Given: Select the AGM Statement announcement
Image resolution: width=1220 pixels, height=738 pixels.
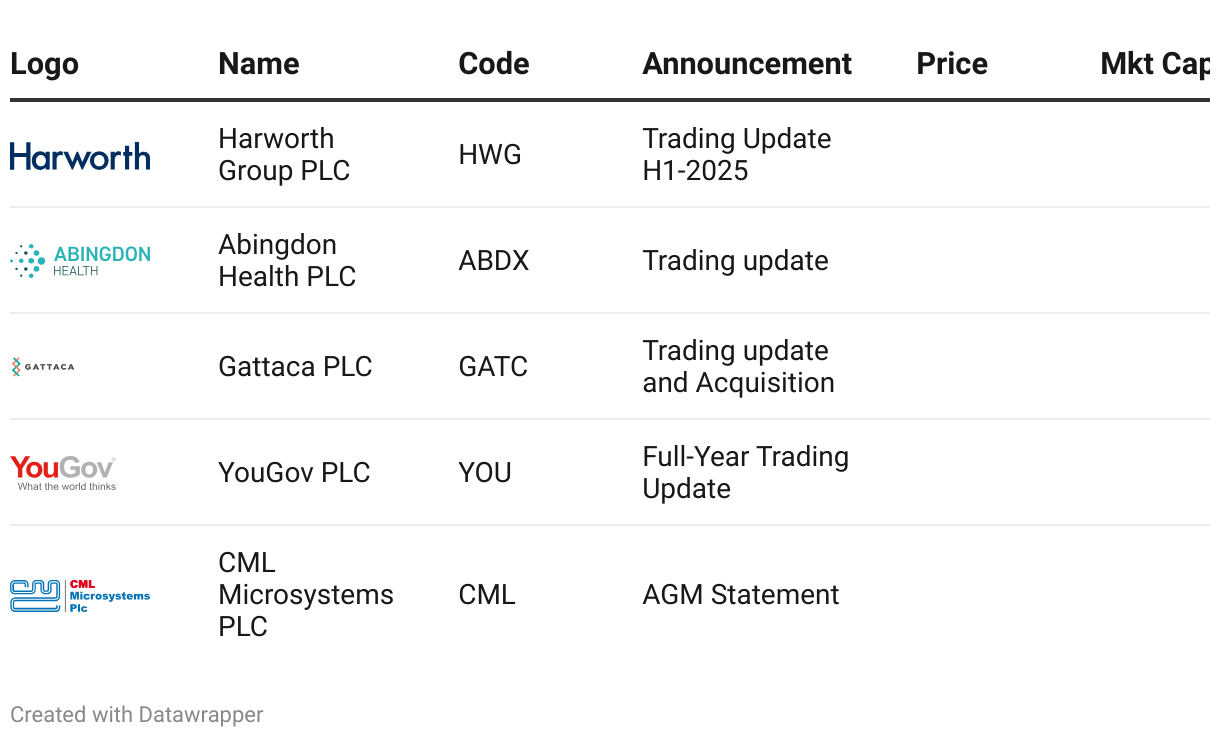Looking at the screenshot, I should tap(741, 595).
